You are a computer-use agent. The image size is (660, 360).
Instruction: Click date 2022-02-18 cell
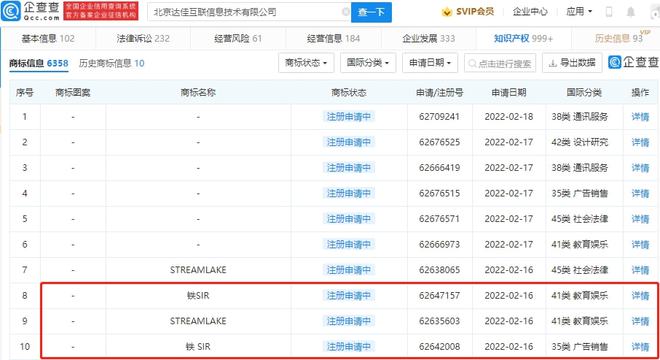[x=508, y=117]
